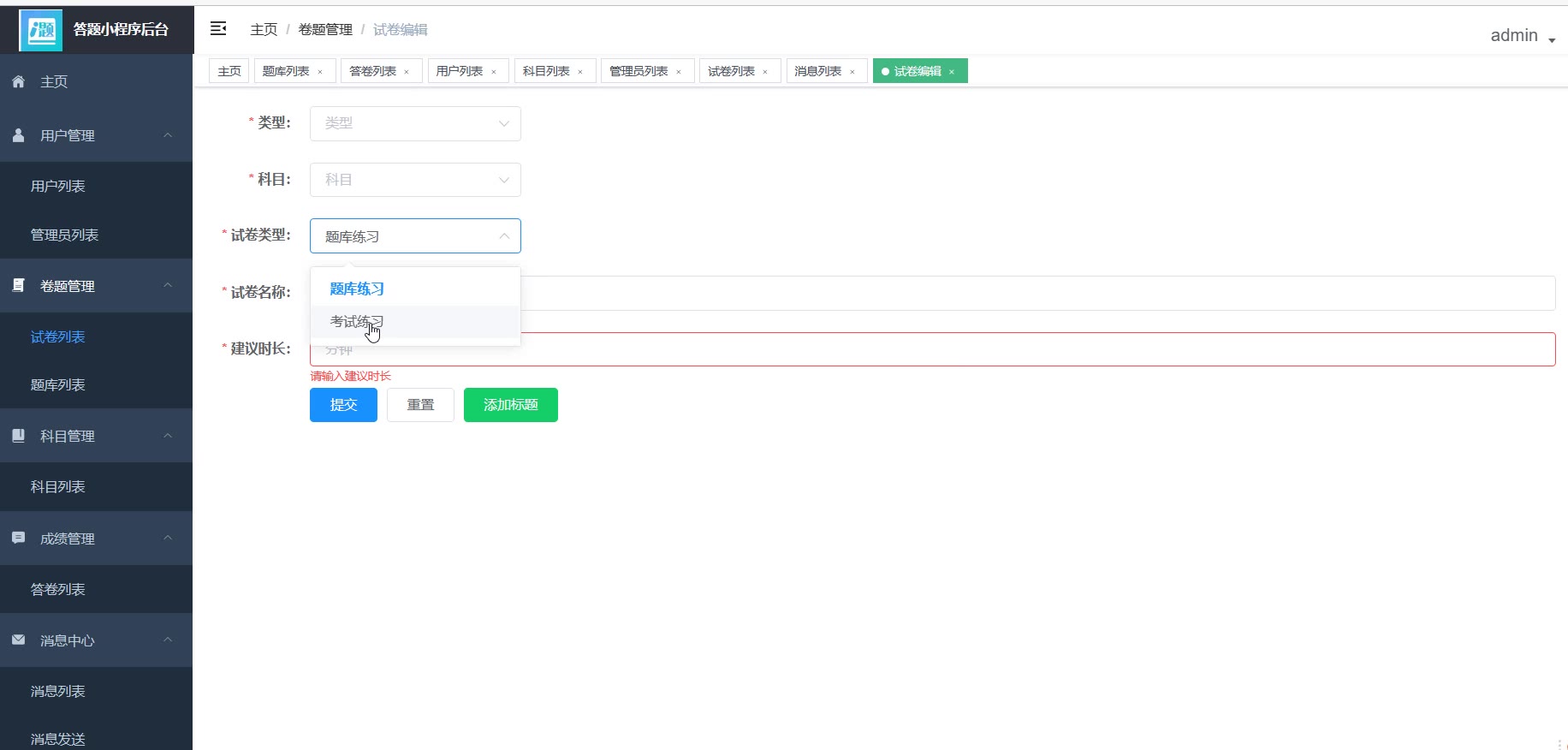Close the 题库列表 tab
The image size is (1568, 750).
pyautogui.click(x=320, y=72)
